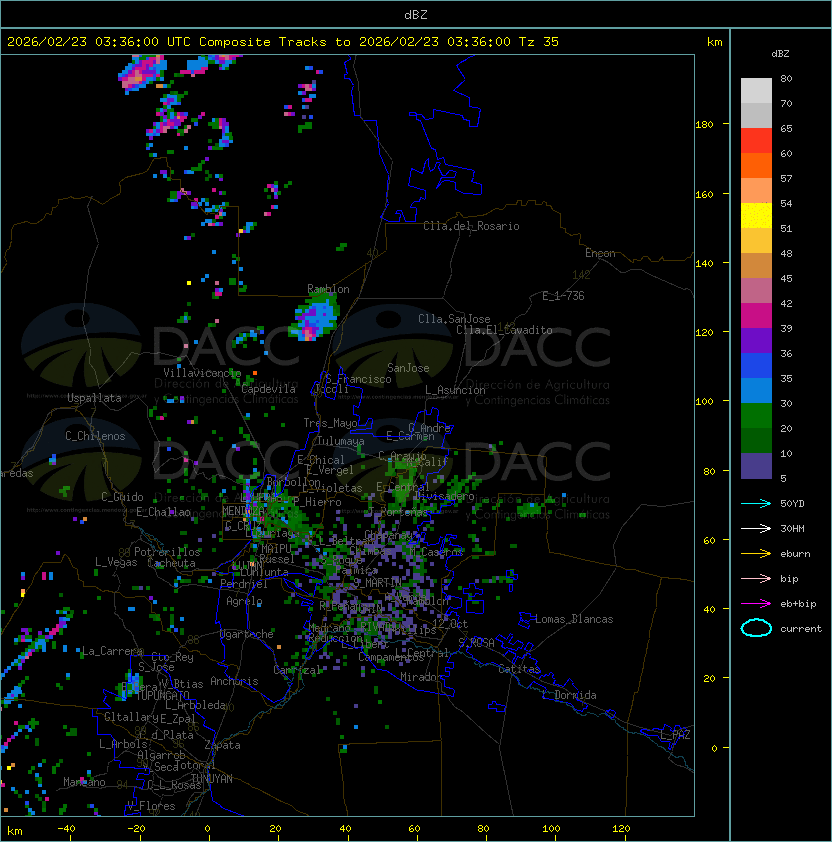Click the bright green 20-30 dBZ swatch
The height and width of the screenshot is (842, 832).
pos(756,416)
